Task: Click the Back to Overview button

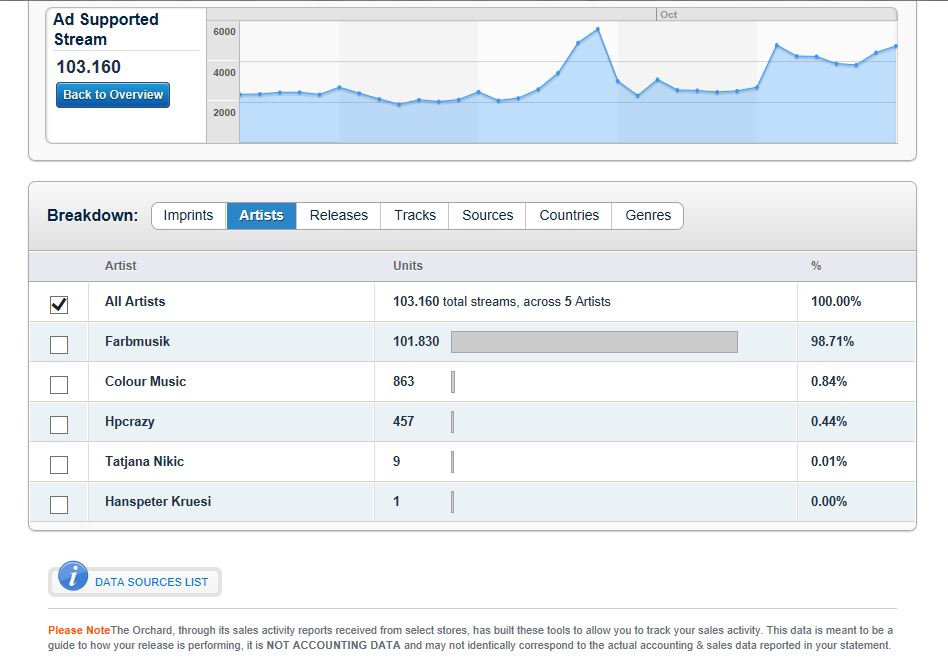Action: [113, 95]
